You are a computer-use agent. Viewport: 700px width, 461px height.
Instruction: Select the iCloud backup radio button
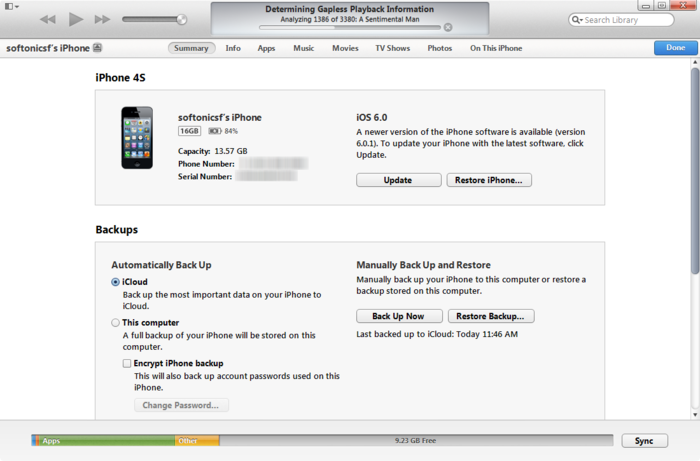[x=115, y=282]
